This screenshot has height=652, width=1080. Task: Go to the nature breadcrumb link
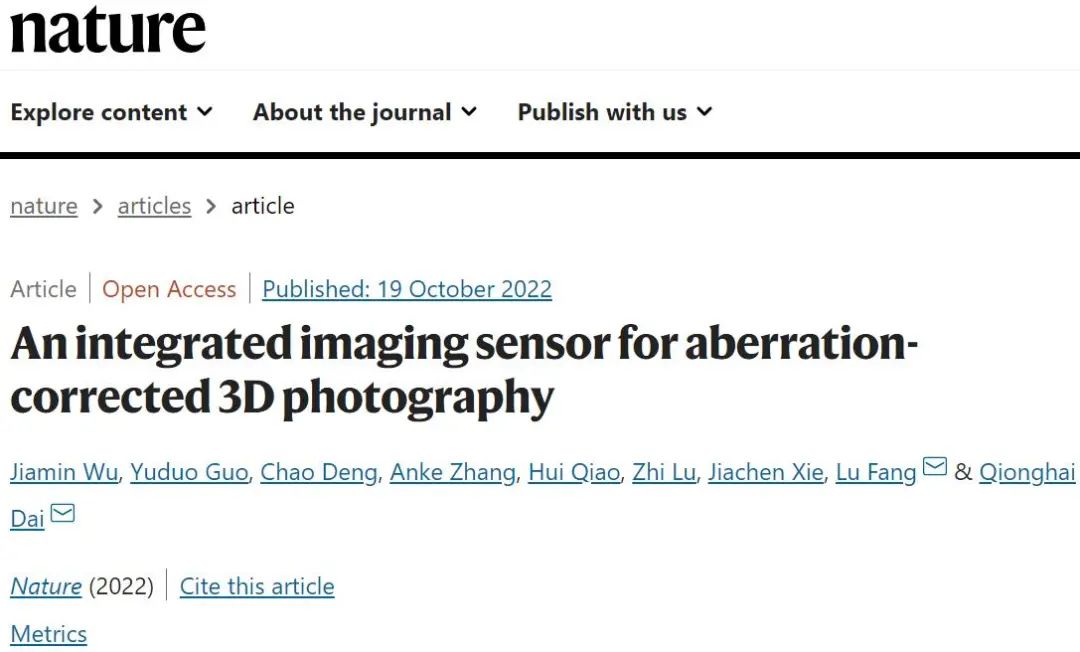point(44,206)
